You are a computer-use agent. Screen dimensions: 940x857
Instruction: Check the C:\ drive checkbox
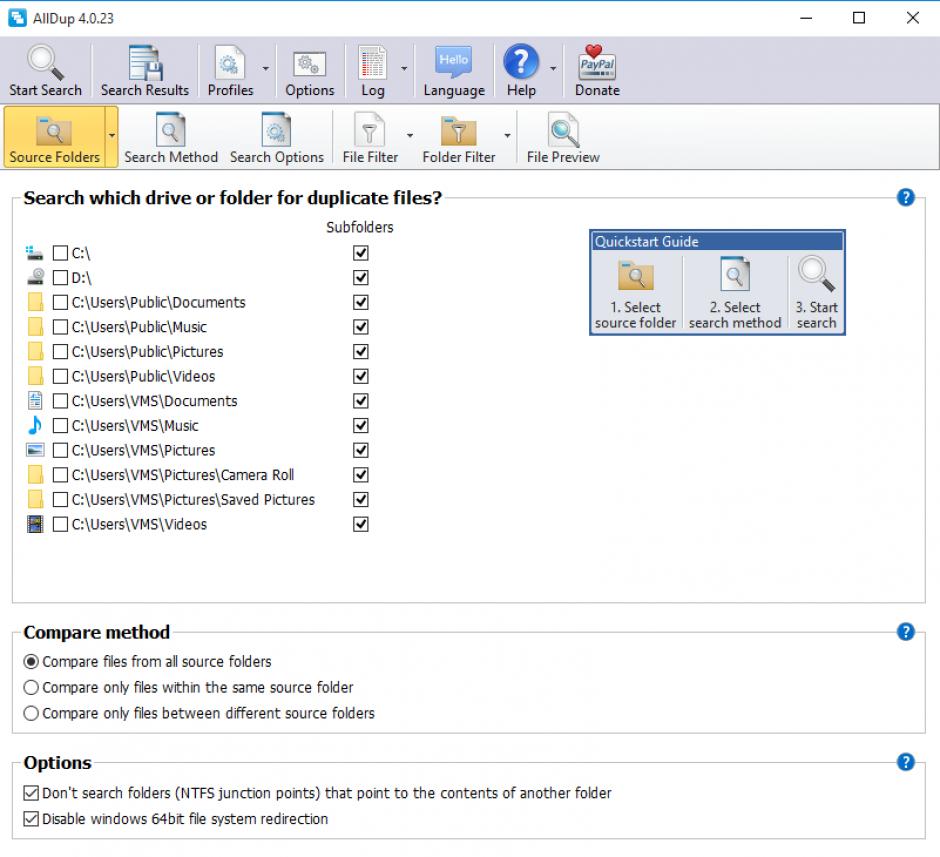point(60,253)
